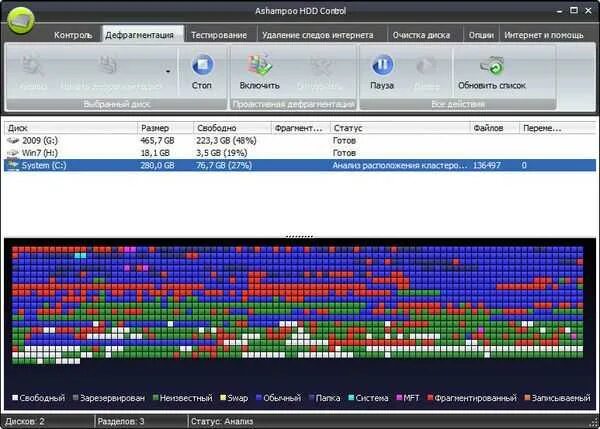Click the 18,1 GB size cell

click(155, 153)
